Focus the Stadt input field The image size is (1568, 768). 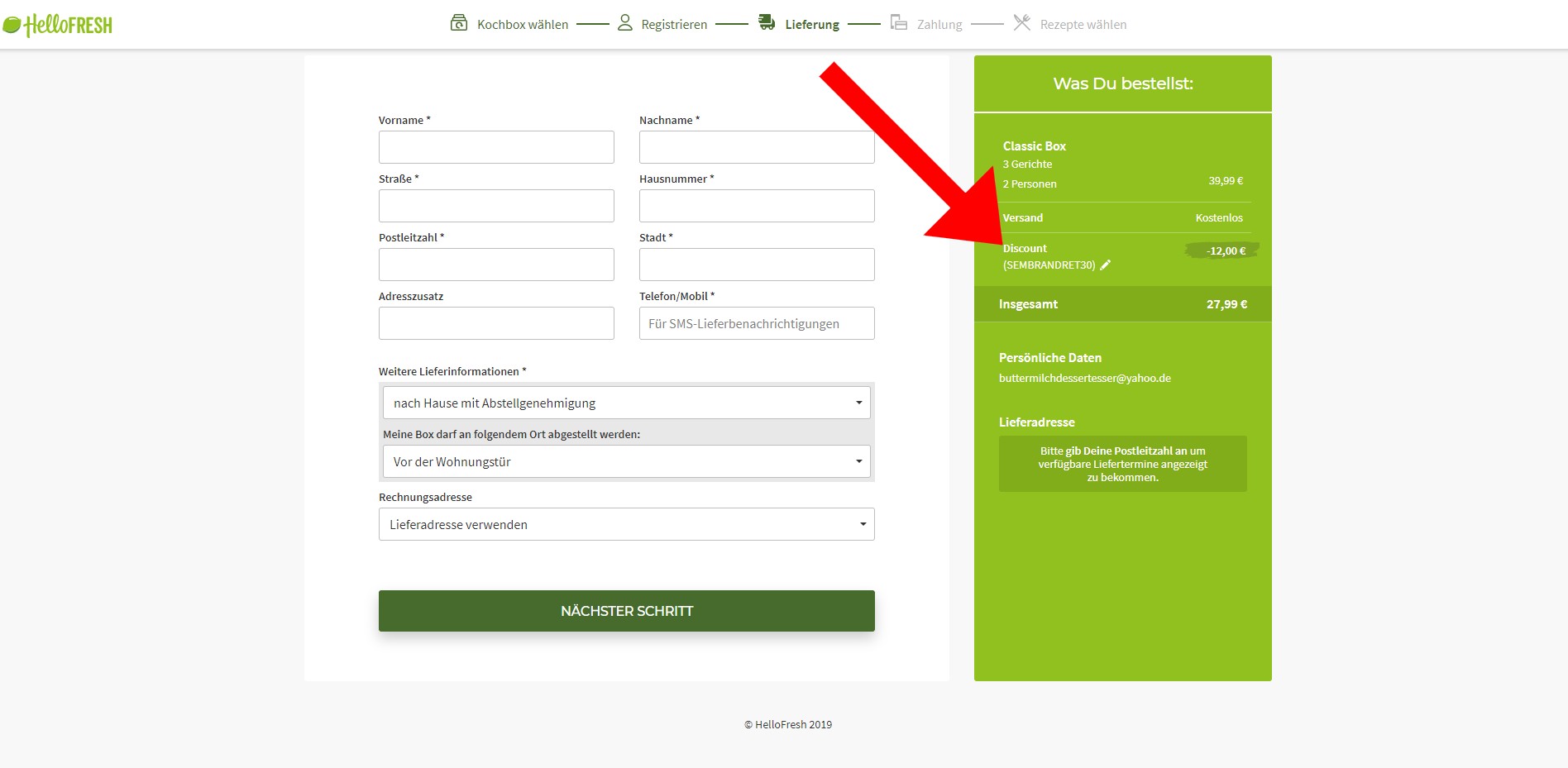click(756, 264)
